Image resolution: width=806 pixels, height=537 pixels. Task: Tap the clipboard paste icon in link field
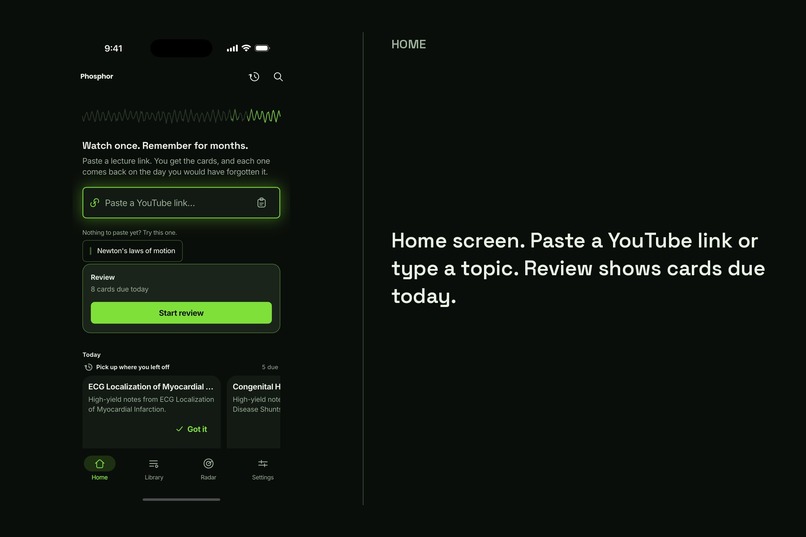(261, 202)
